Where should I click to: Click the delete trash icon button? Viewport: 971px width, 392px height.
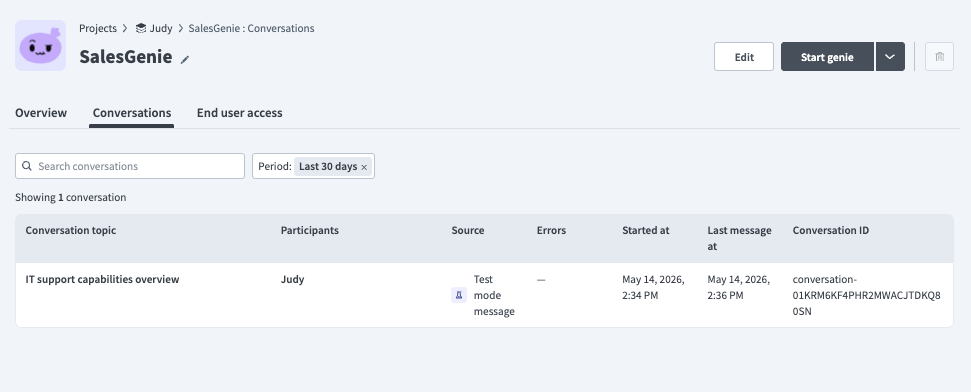pyautogui.click(x=939, y=57)
